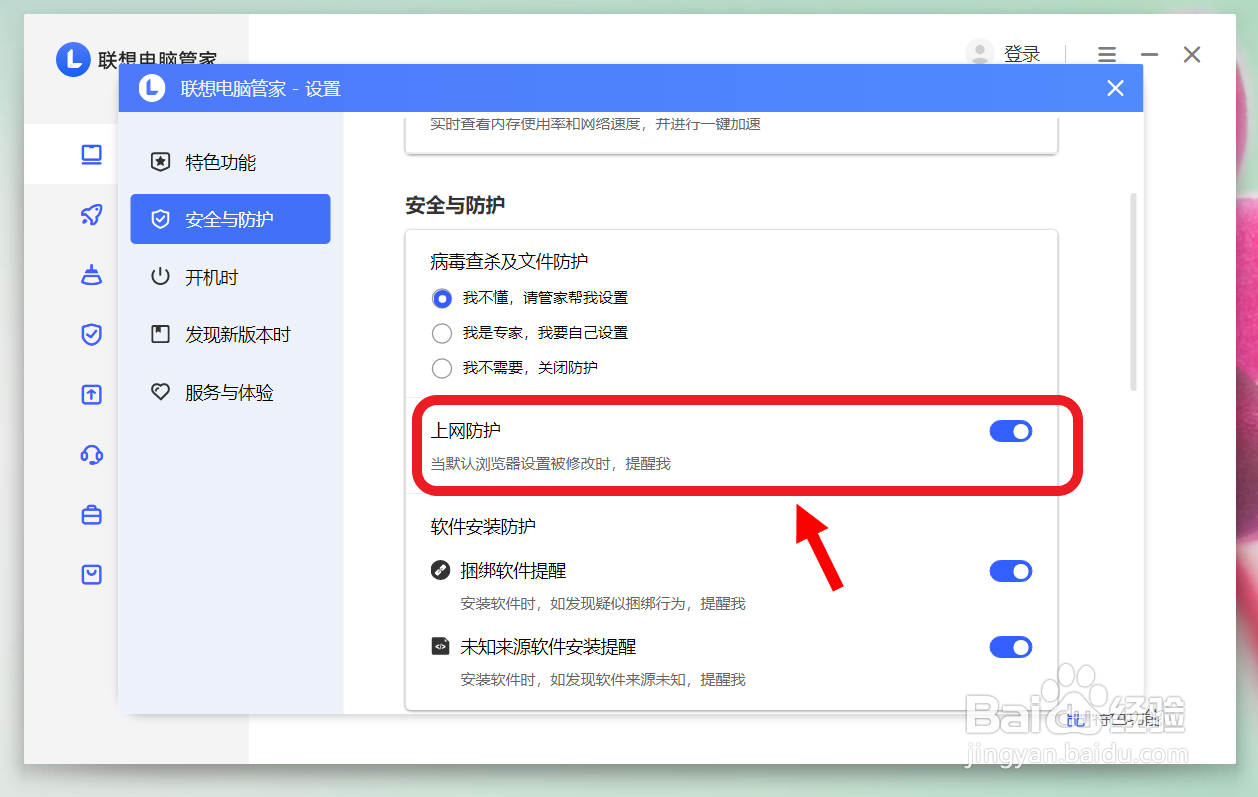Click the icon beside 发现新版本时
Screen dimensions: 1258x797
click(160, 334)
